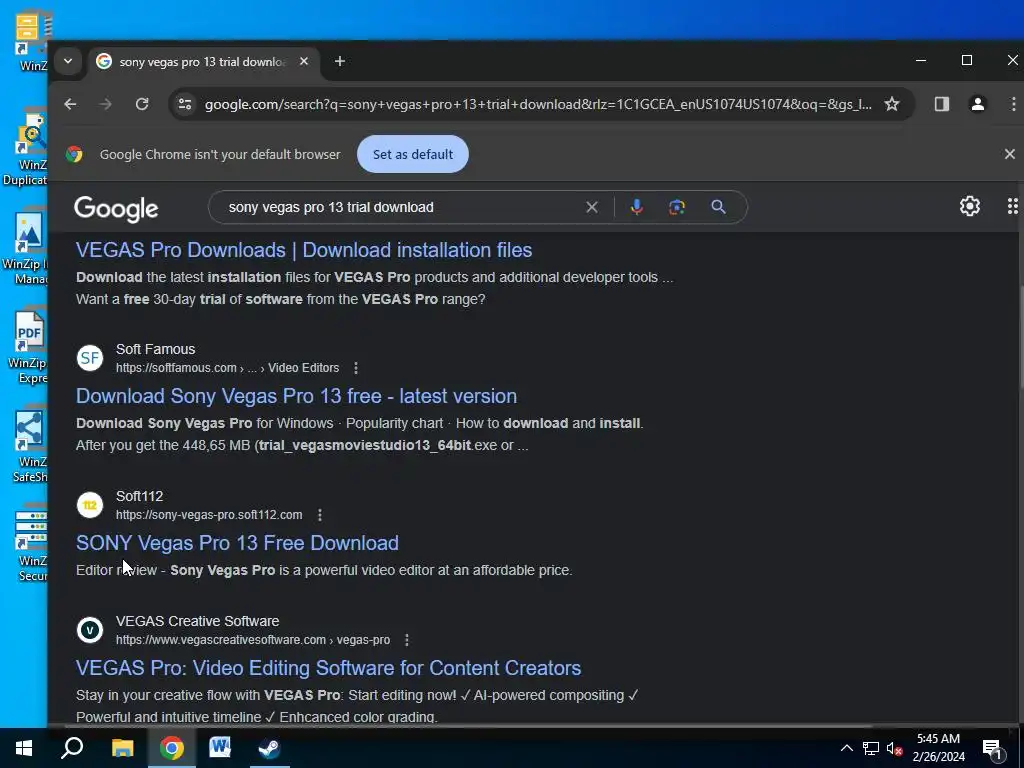Select WinZip Image Manager desktop shortcut
This screenshot has height=768, width=1024.
26,248
